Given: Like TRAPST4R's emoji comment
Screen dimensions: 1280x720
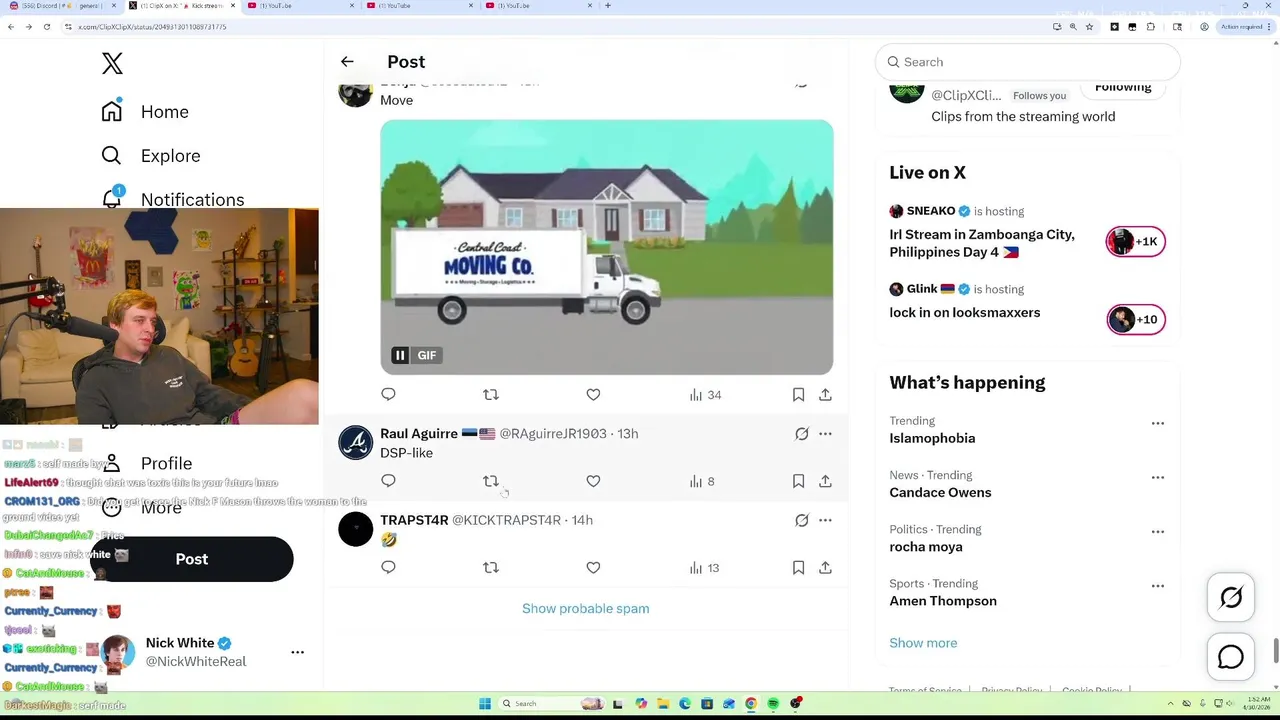Looking at the screenshot, I should 593,568.
